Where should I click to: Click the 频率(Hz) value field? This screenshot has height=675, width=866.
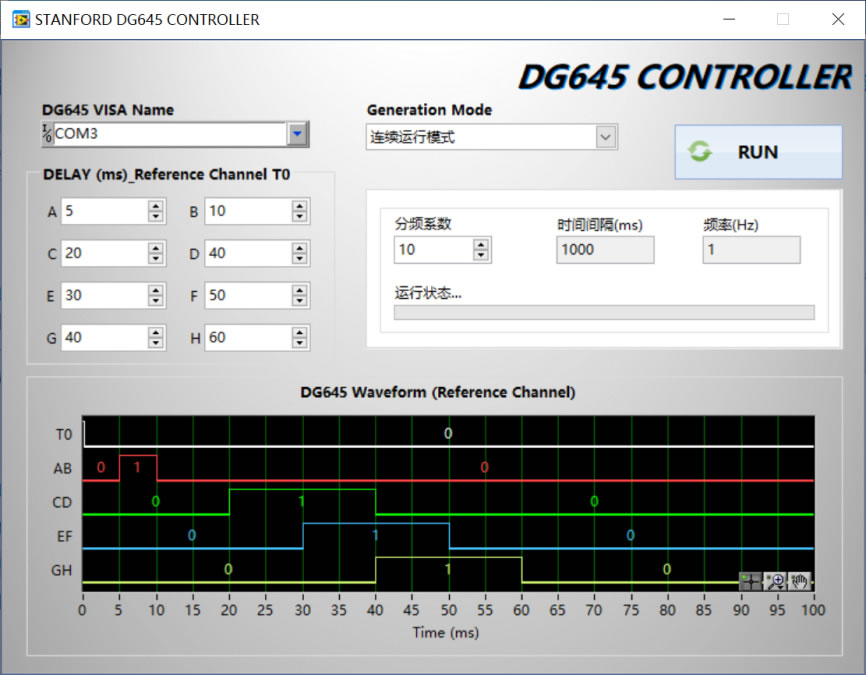(751, 249)
